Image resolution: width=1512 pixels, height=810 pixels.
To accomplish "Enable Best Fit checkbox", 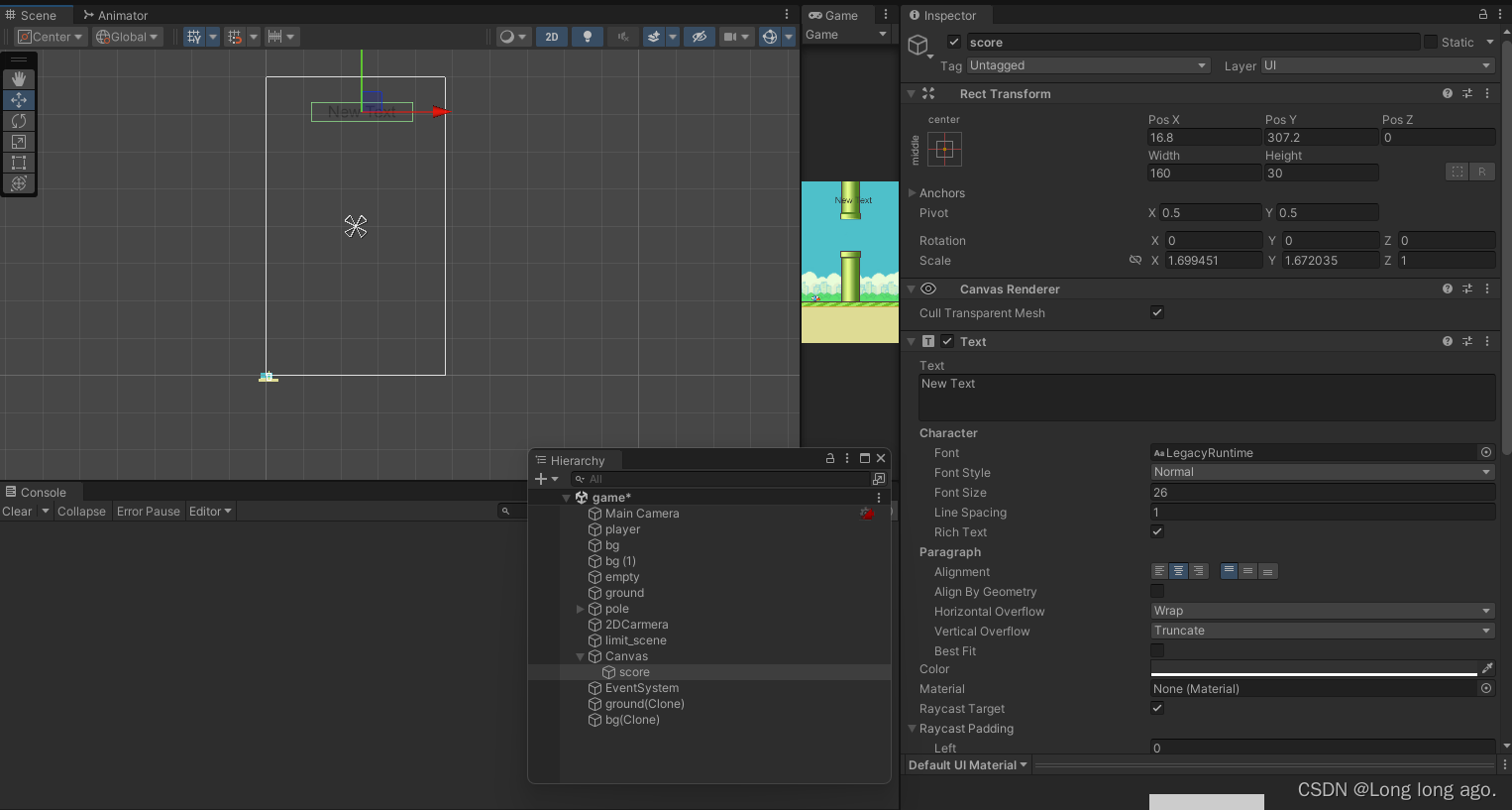I will point(1157,650).
